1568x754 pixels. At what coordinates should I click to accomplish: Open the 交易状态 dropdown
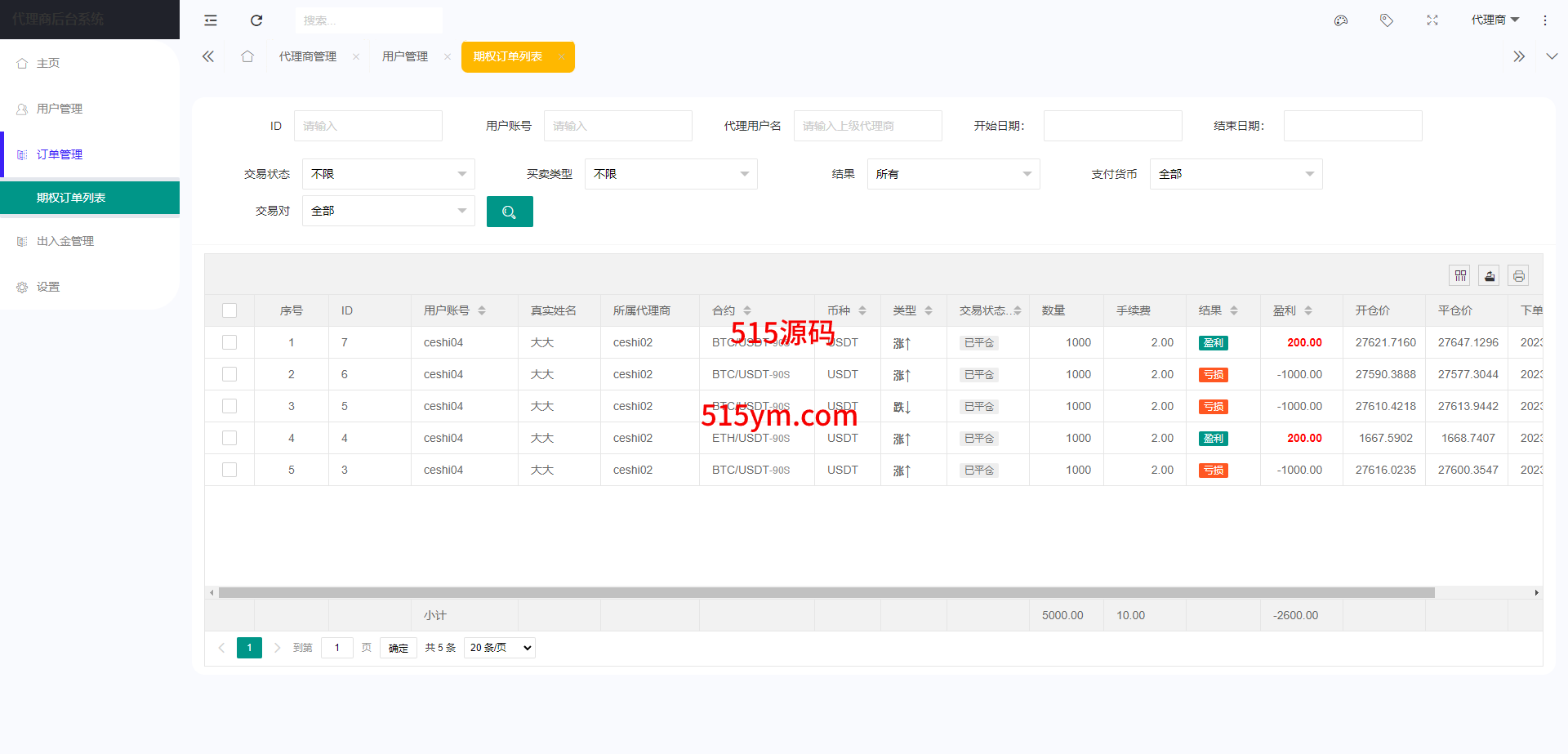pos(388,174)
